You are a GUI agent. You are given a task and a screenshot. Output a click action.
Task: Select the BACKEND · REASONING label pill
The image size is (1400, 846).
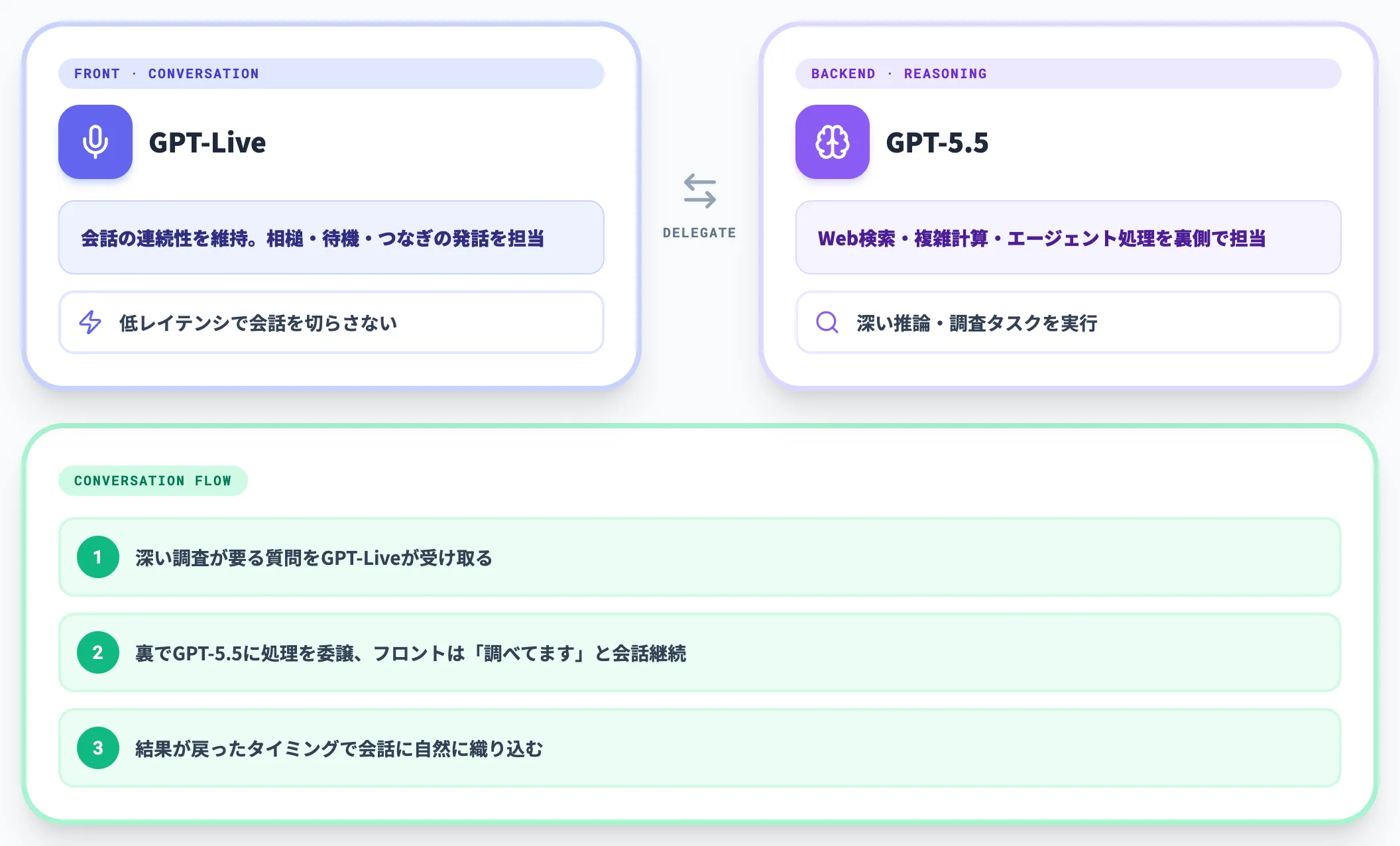1069,74
